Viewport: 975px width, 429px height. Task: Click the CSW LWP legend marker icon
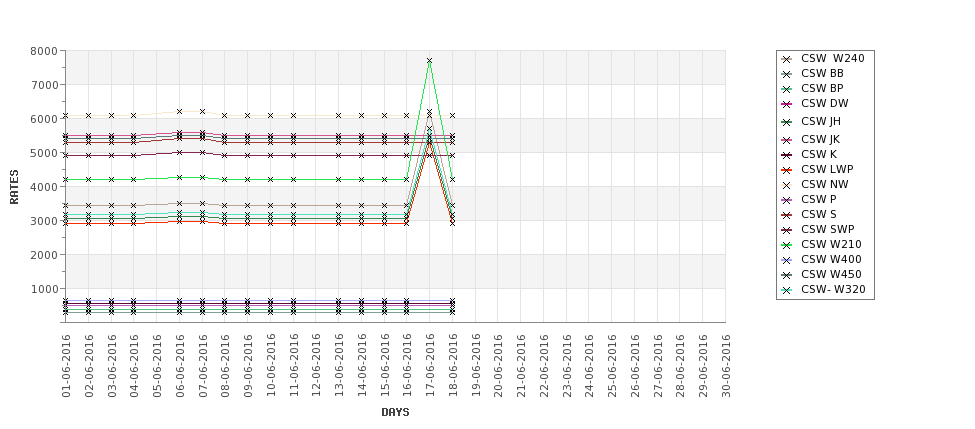[787, 170]
